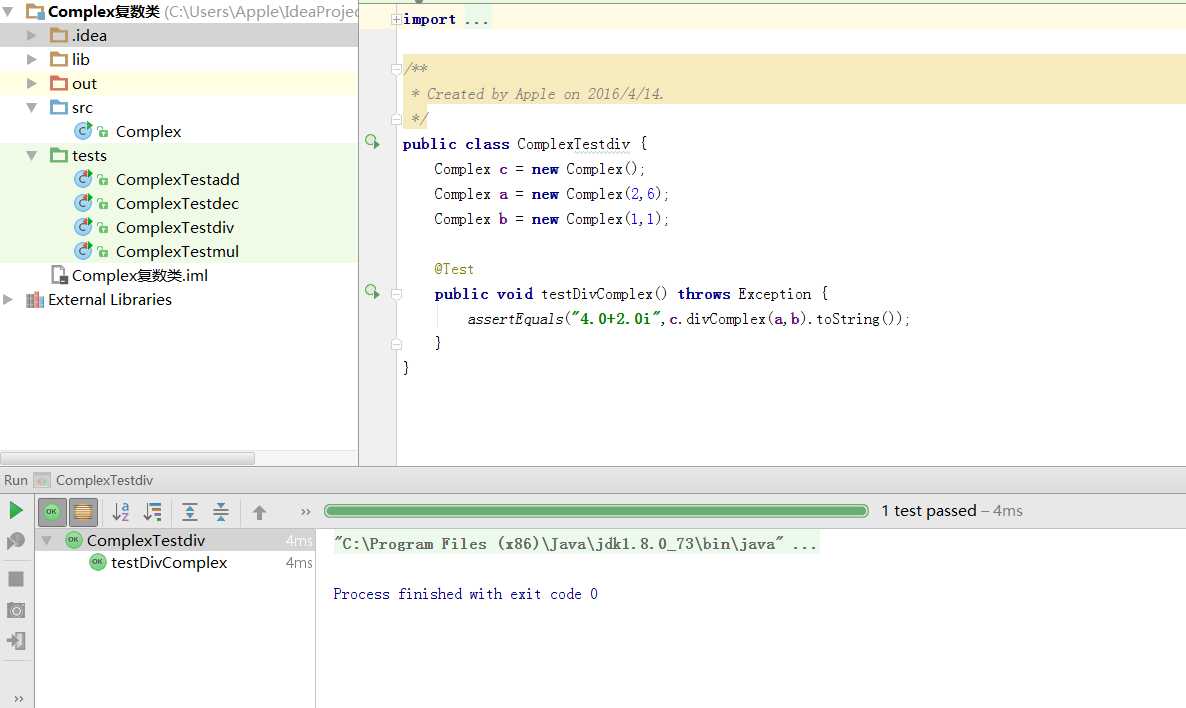1186x708 pixels.
Task: Toggle the show ignored tests button
Action: [83, 512]
